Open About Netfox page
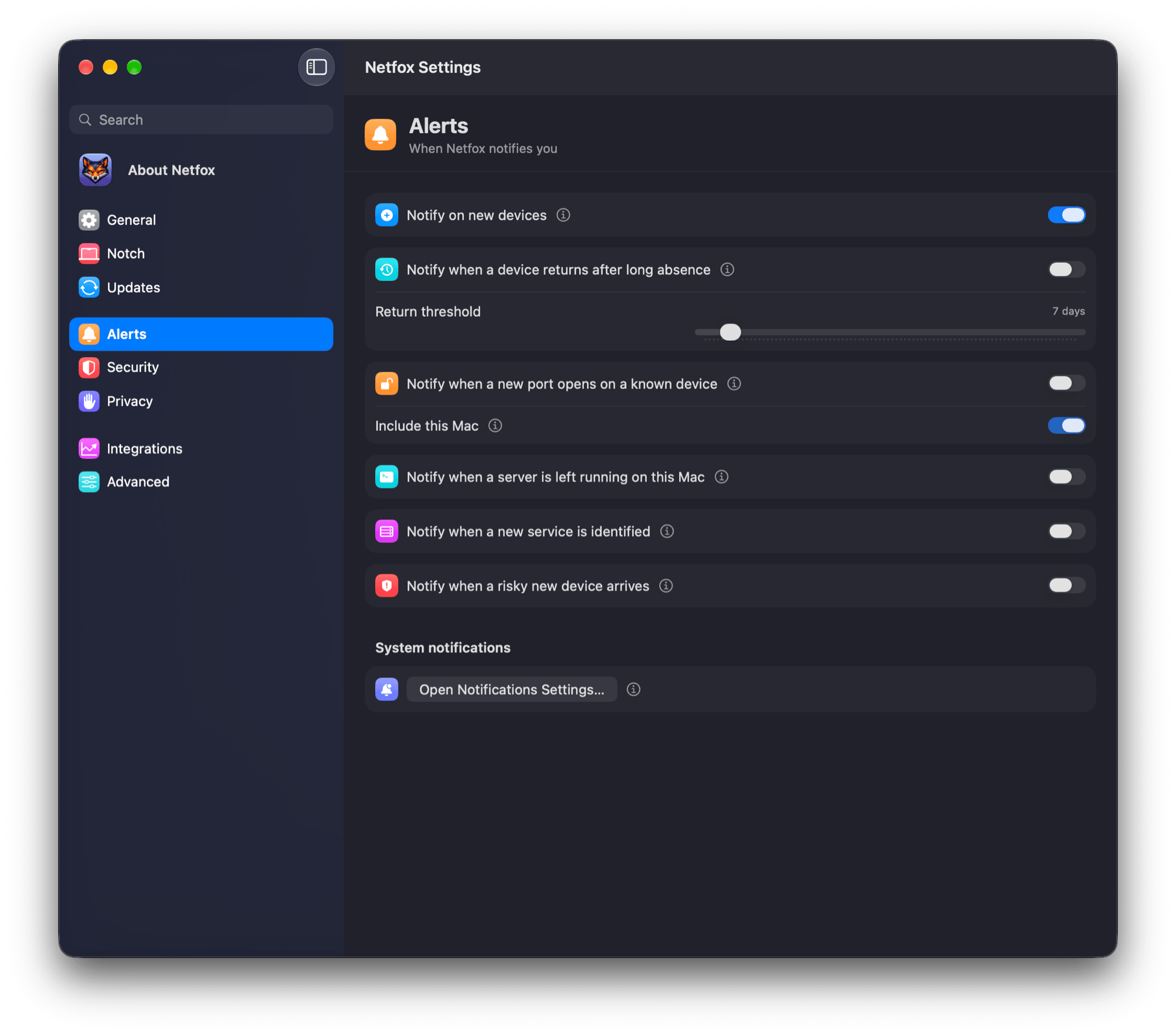Image resolution: width=1176 pixels, height=1035 pixels. tap(201, 170)
